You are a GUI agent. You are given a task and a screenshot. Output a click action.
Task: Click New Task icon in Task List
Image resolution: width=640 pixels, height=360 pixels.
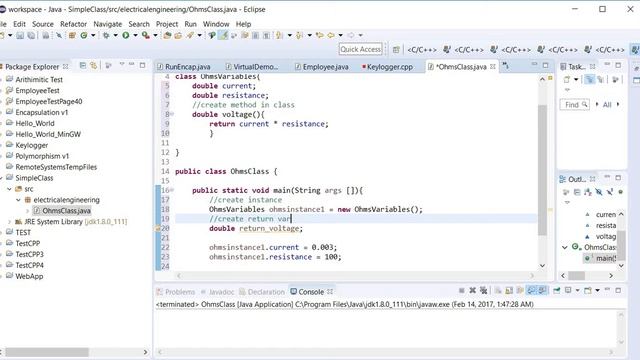pos(567,80)
